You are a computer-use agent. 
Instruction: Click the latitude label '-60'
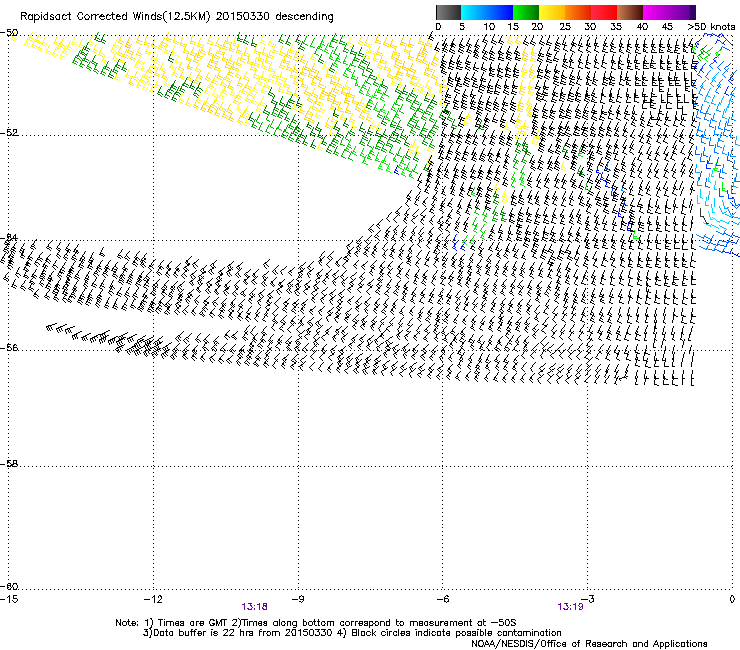(x=9, y=586)
